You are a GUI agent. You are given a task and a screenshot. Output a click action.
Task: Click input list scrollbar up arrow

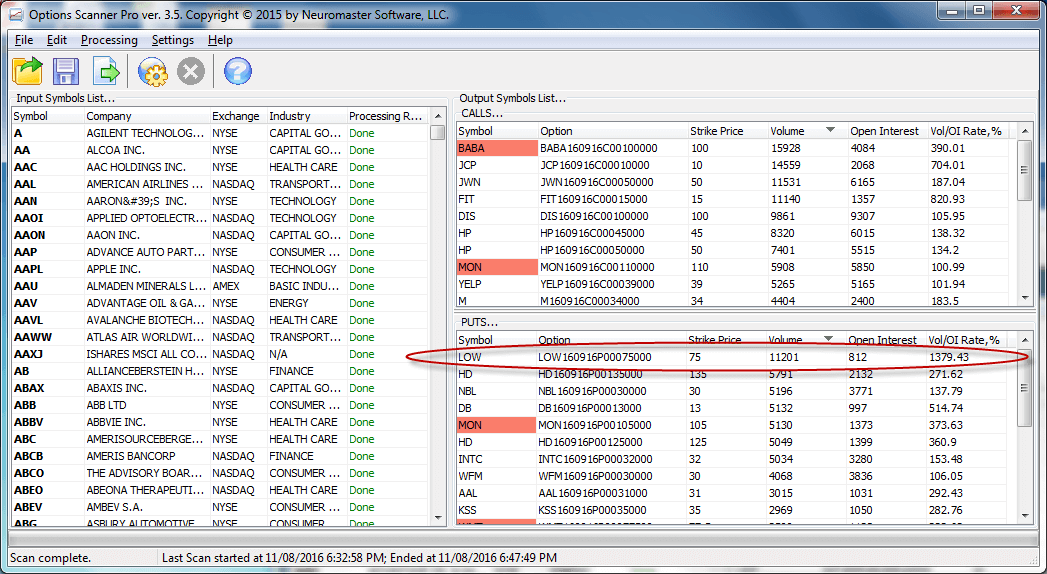[437, 117]
